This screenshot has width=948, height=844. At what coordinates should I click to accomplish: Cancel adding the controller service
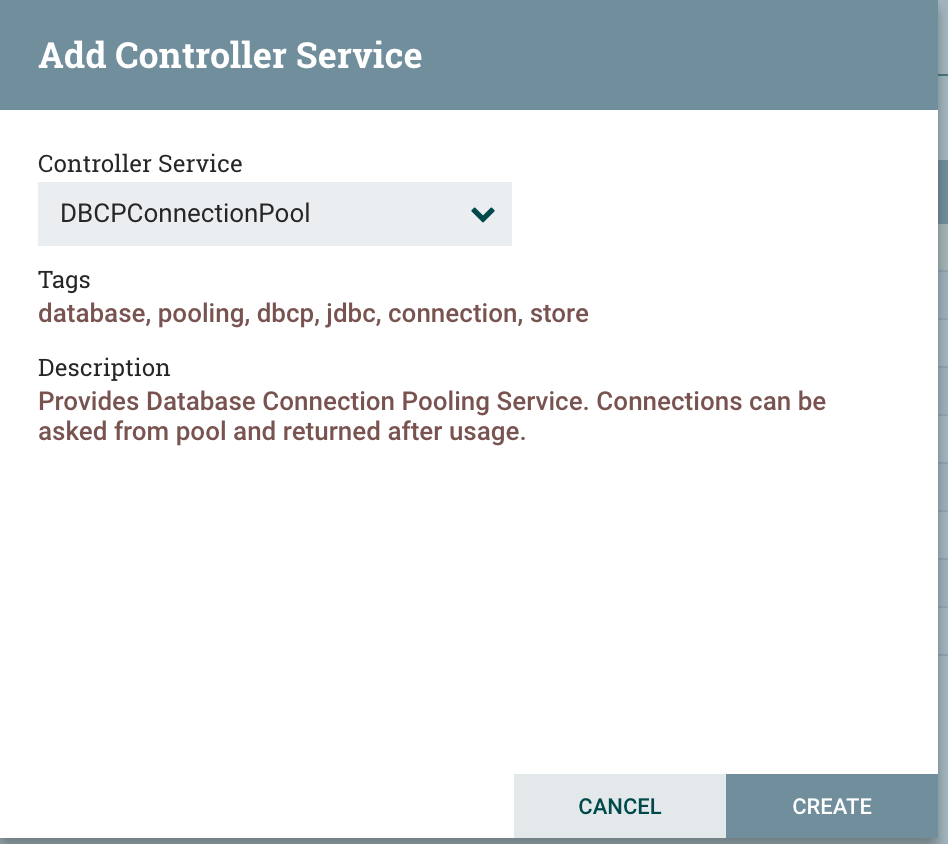(x=620, y=806)
